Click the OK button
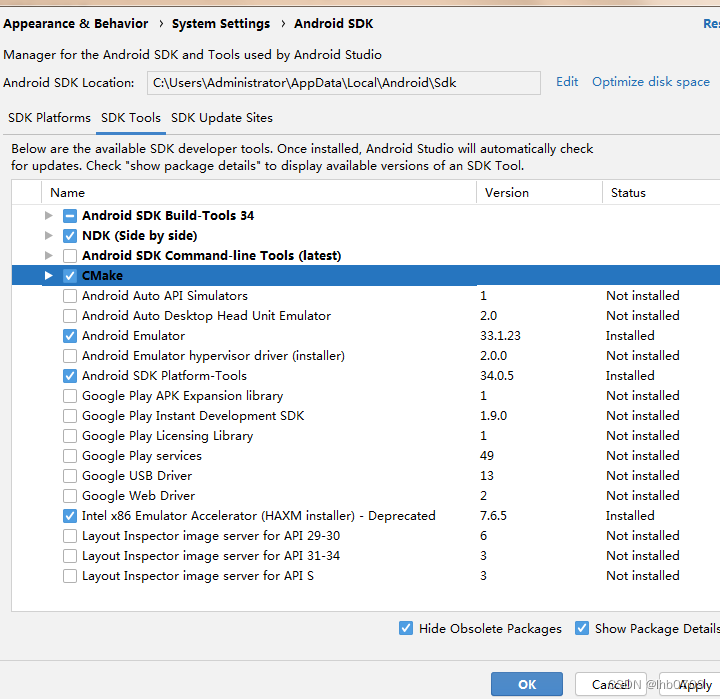Image resolution: width=720 pixels, height=699 pixels. [x=527, y=684]
